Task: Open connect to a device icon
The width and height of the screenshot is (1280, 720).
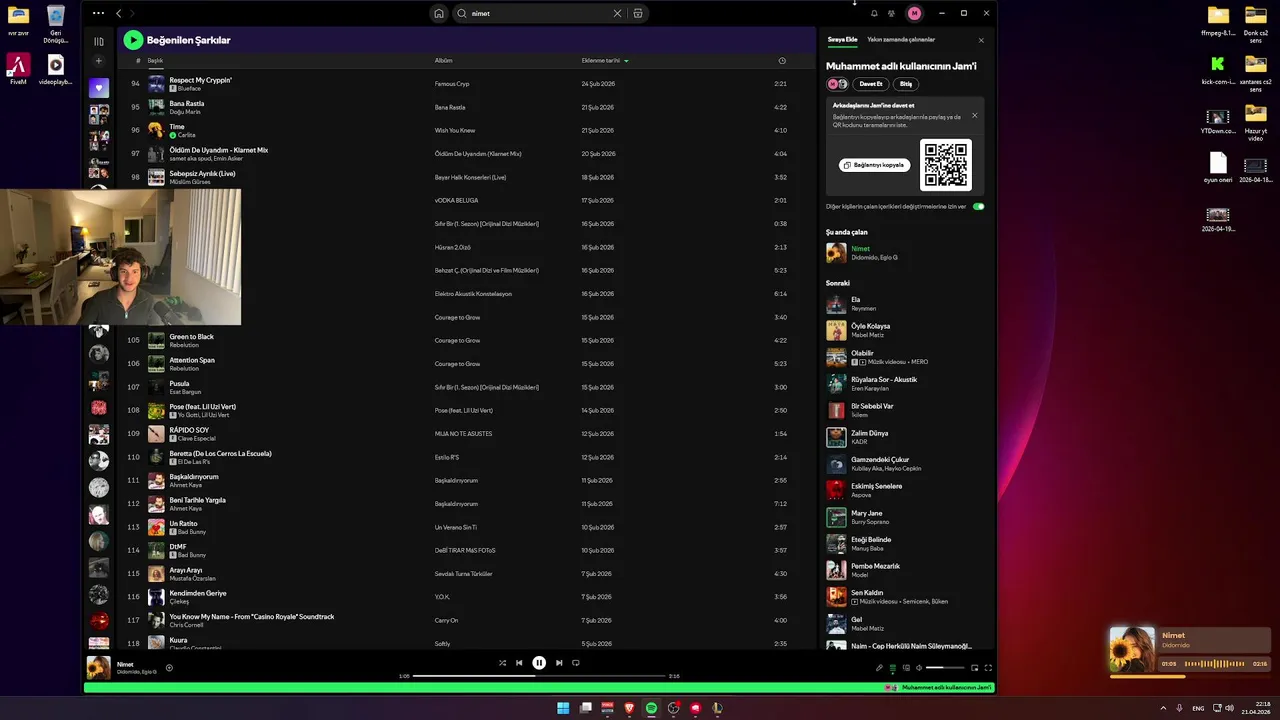Action: click(906, 668)
